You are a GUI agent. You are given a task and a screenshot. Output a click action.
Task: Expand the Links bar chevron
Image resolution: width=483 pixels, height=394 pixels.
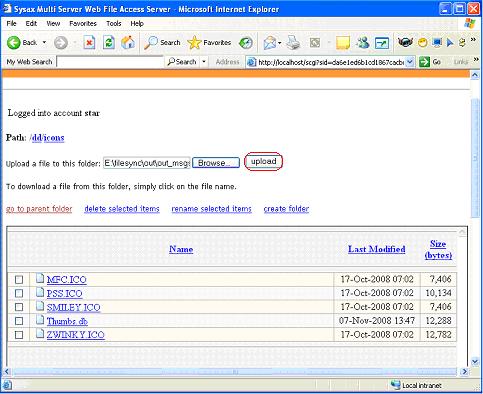click(476, 60)
